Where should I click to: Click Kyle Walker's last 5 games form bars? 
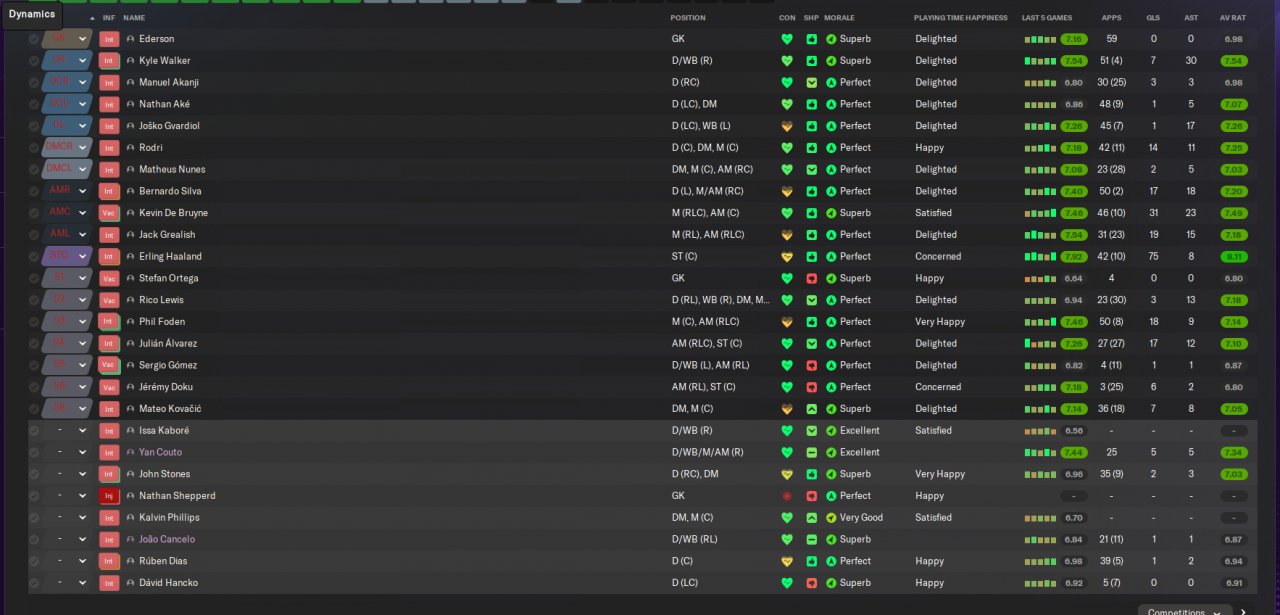coord(1040,61)
